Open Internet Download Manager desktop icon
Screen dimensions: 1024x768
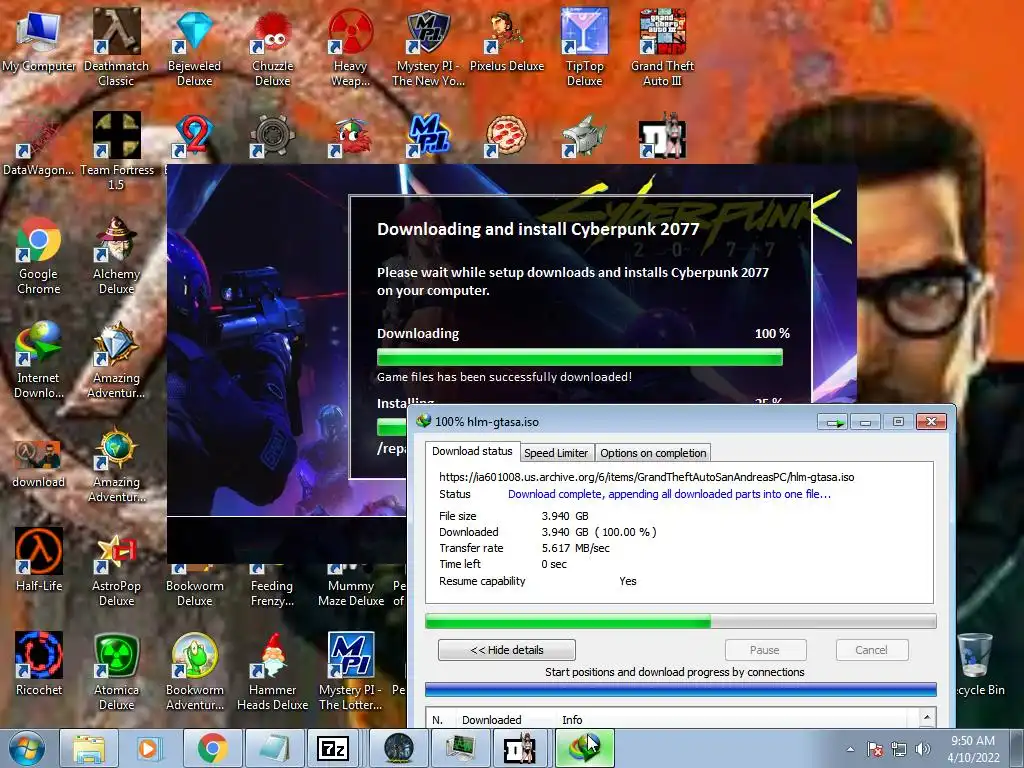point(39,360)
